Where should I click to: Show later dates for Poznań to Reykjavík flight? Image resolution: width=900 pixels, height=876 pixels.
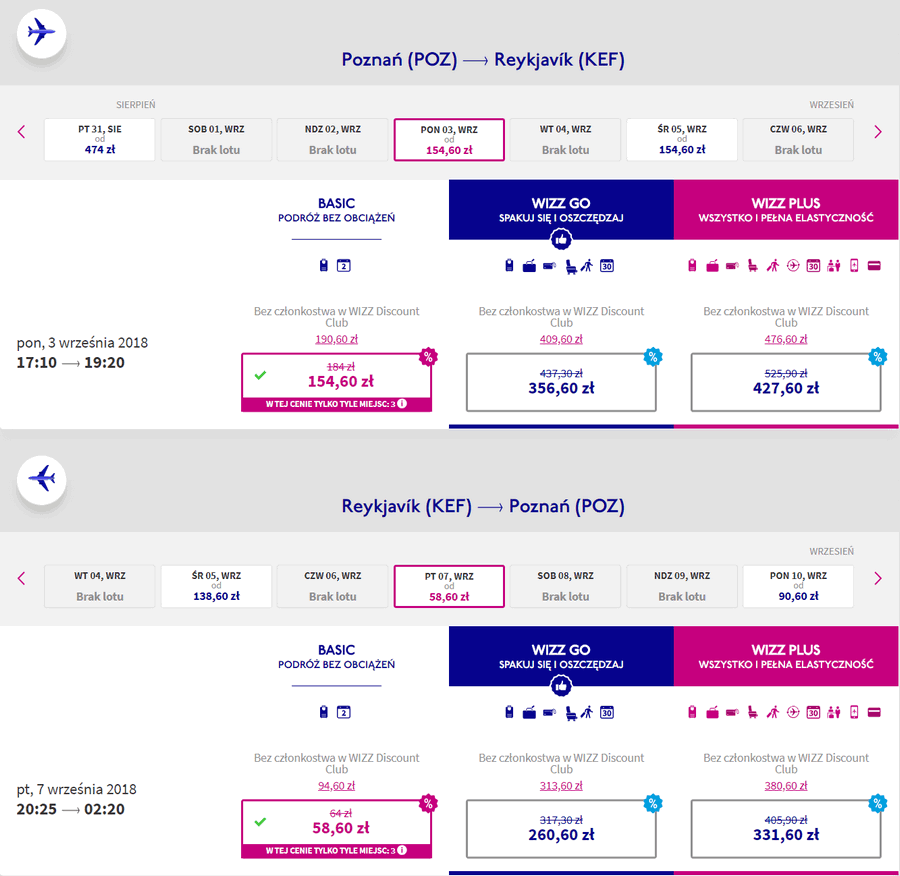click(878, 132)
